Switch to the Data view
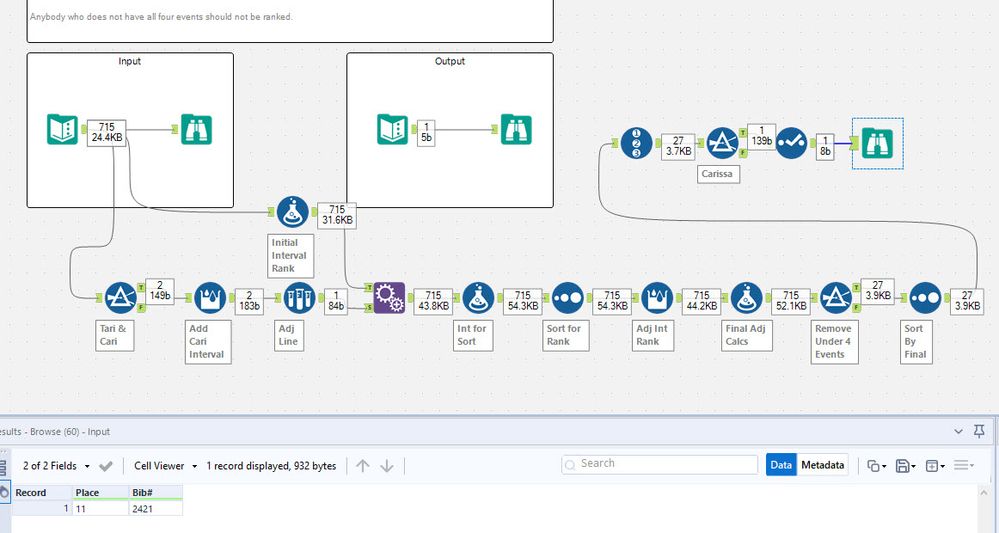Screen dimensions: 999x533 point(780,465)
